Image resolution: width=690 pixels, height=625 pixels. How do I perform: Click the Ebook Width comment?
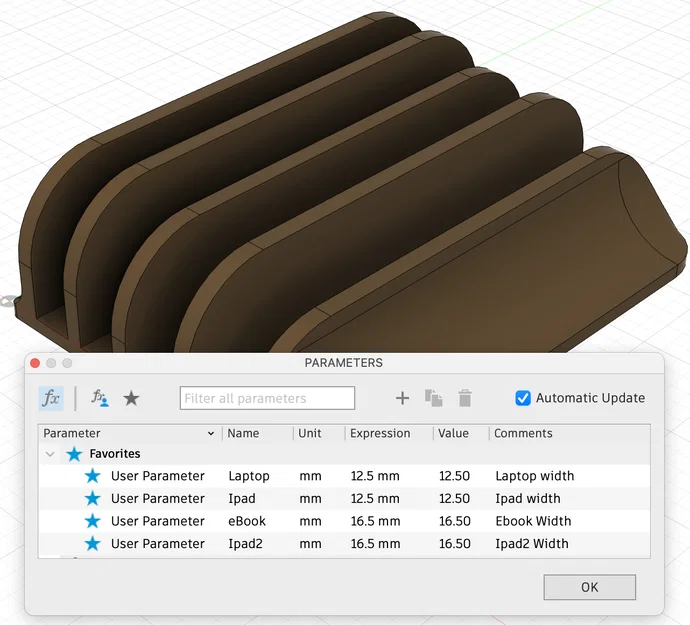coord(533,521)
